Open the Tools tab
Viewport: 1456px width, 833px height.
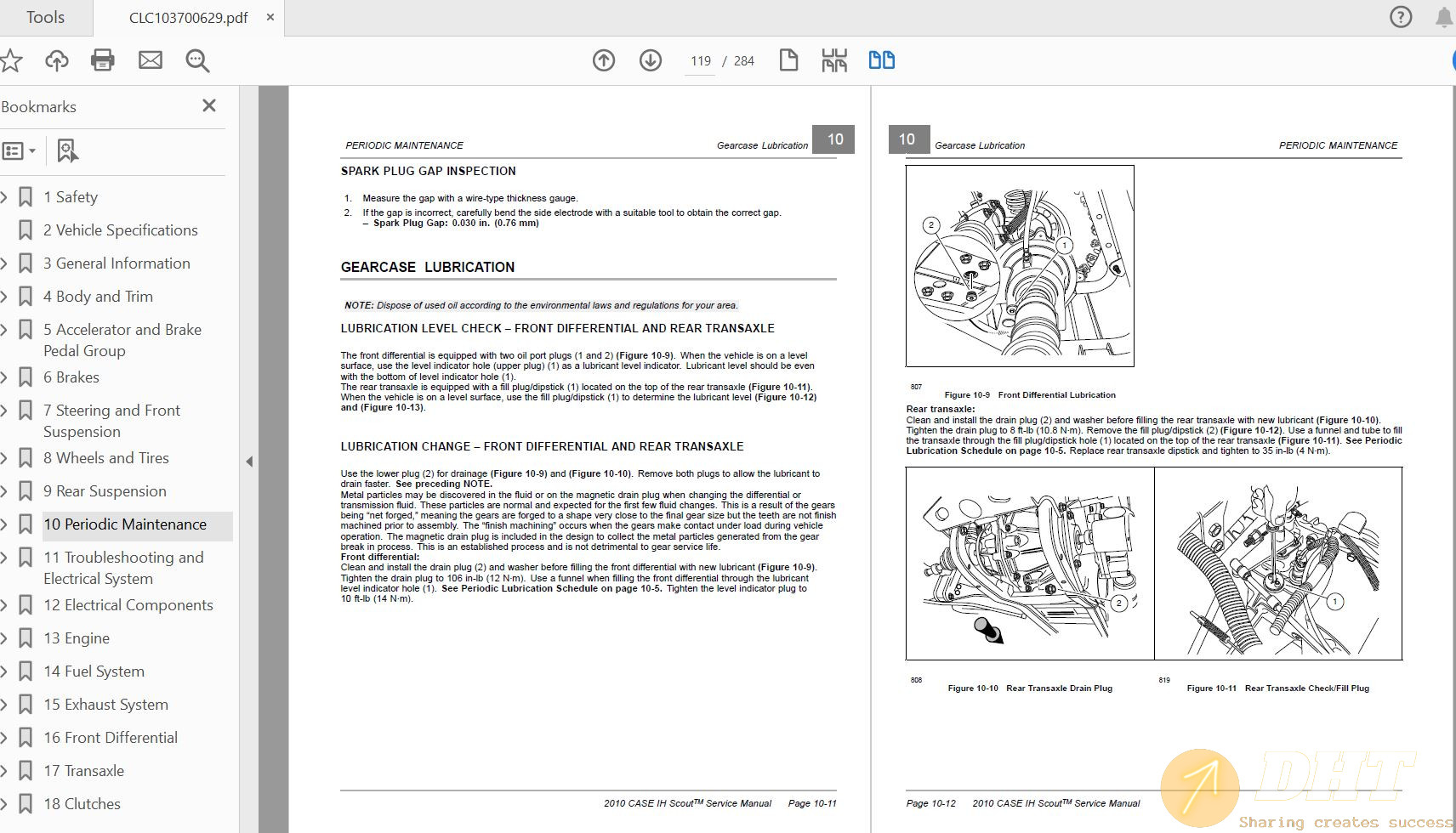pyautogui.click(x=45, y=17)
